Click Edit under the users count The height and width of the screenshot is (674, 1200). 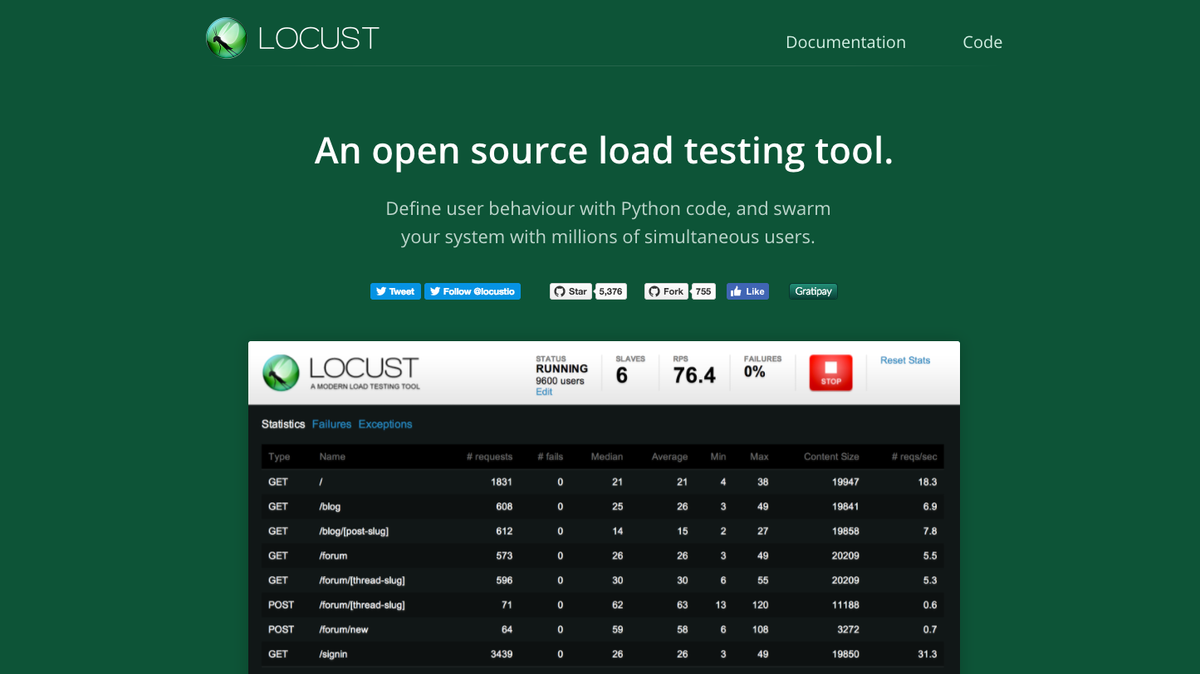tap(543, 392)
